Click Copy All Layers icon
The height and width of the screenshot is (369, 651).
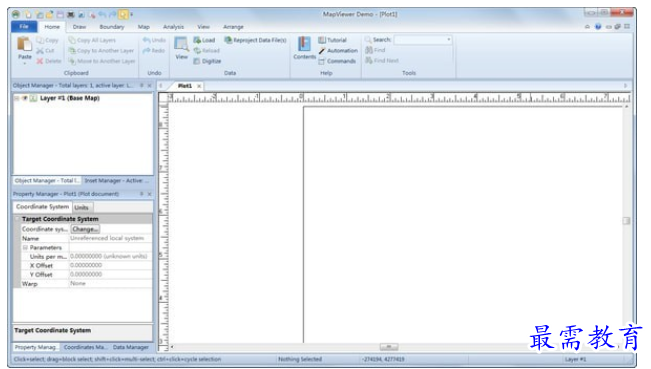click(x=72, y=40)
